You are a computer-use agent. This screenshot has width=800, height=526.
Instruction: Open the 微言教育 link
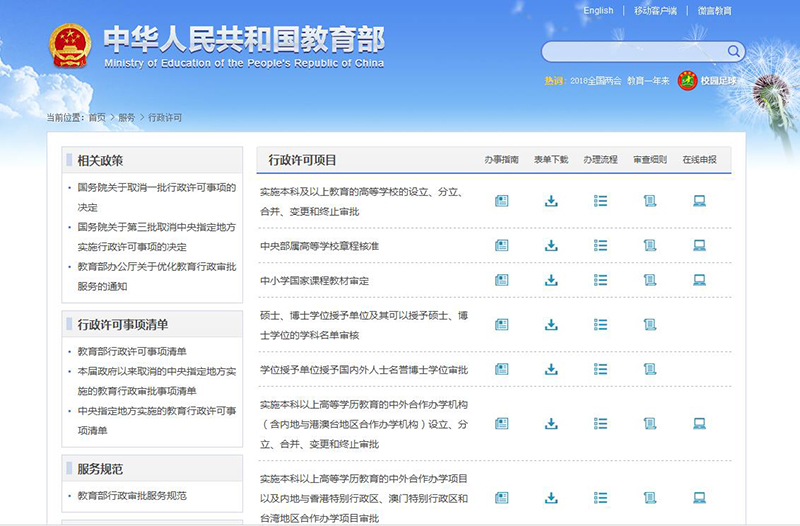click(x=714, y=11)
